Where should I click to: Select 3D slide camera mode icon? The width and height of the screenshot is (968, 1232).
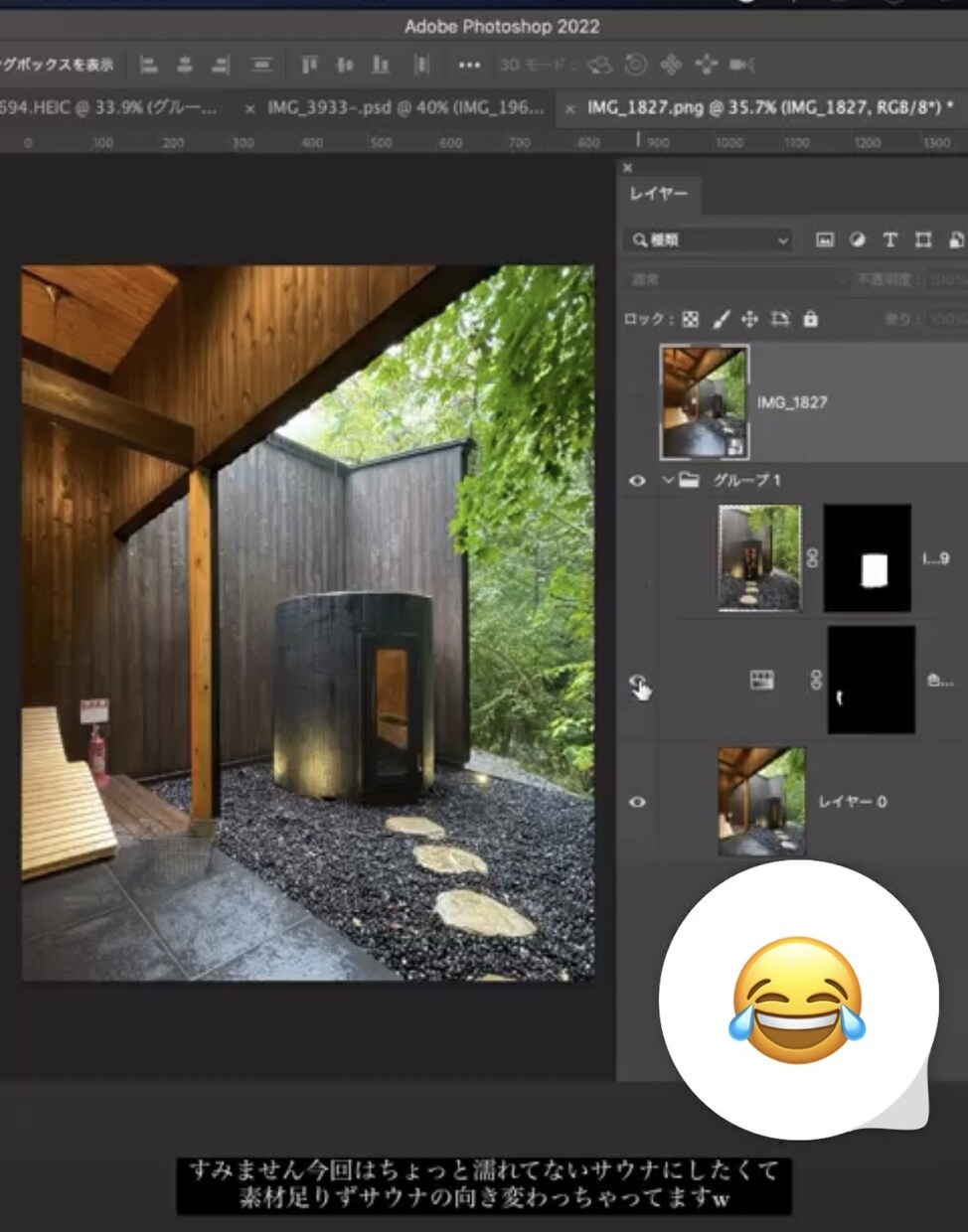point(707,66)
